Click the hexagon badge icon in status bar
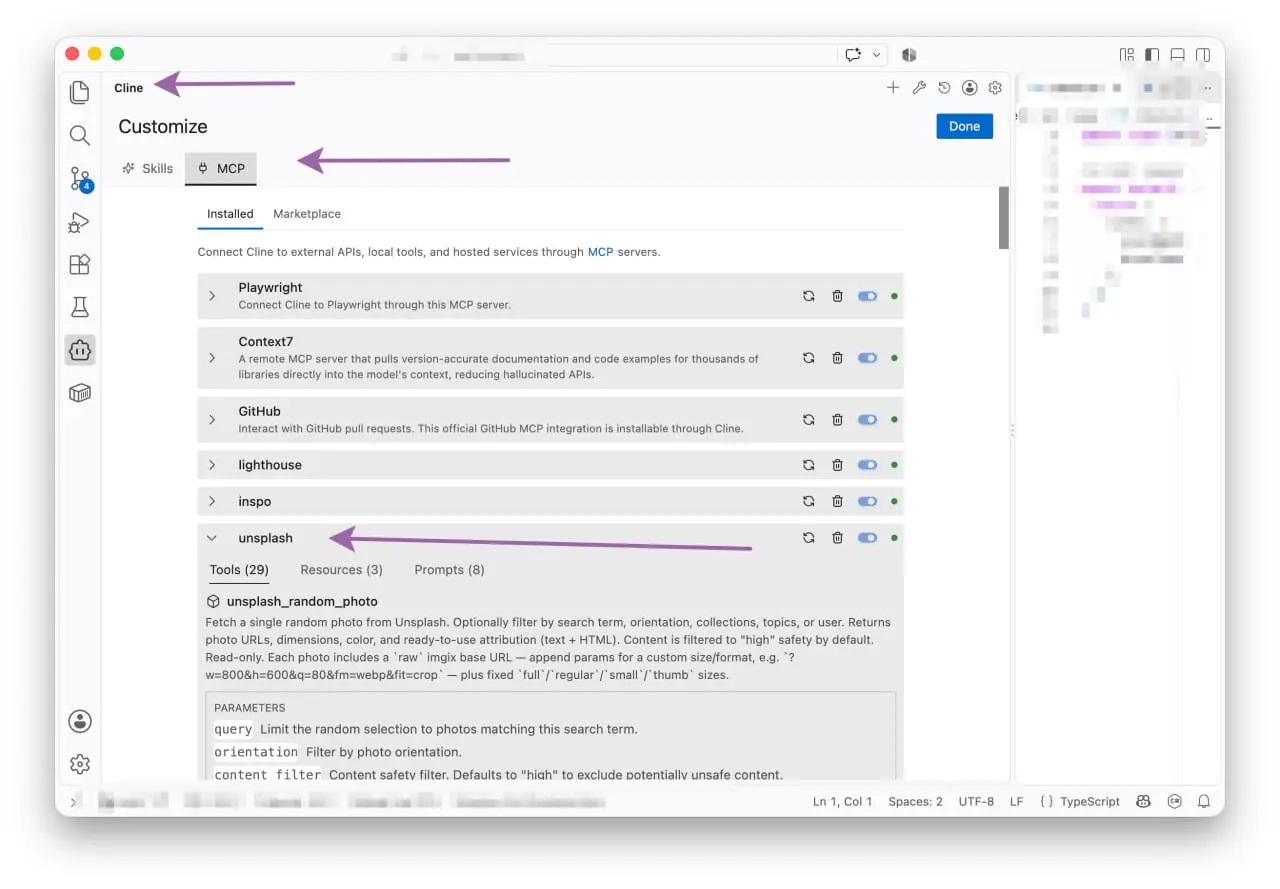The height and width of the screenshot is (889, 1280). pos(1175,802)
